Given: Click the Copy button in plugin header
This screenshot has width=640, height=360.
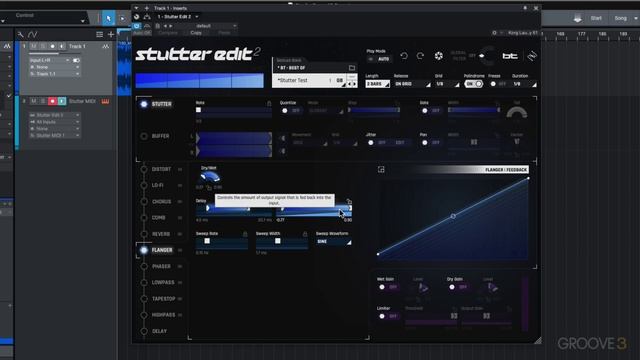Looking at the screenshot, I should tap(196, 33).
